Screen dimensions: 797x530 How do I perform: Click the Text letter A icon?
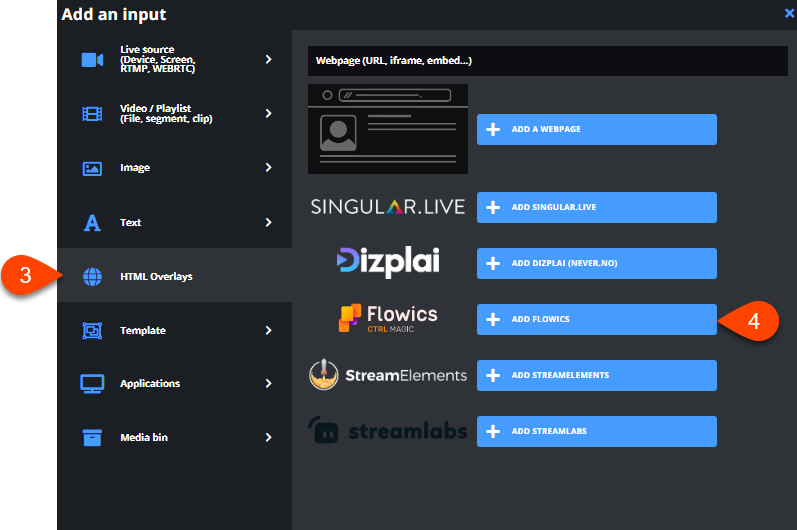92,223
